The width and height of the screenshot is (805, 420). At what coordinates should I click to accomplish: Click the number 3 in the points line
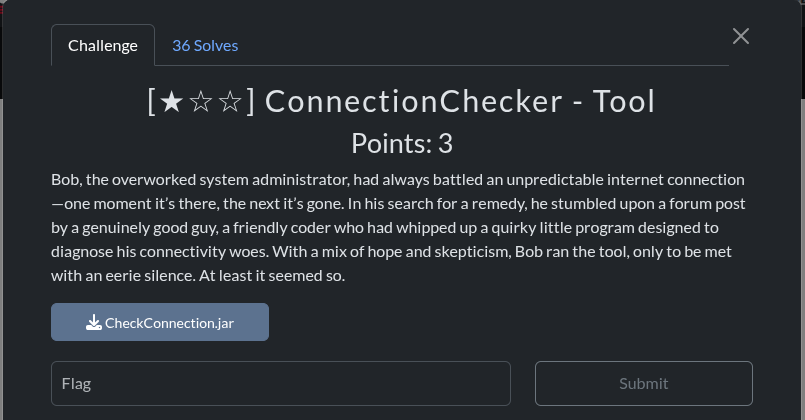(446, 144)
